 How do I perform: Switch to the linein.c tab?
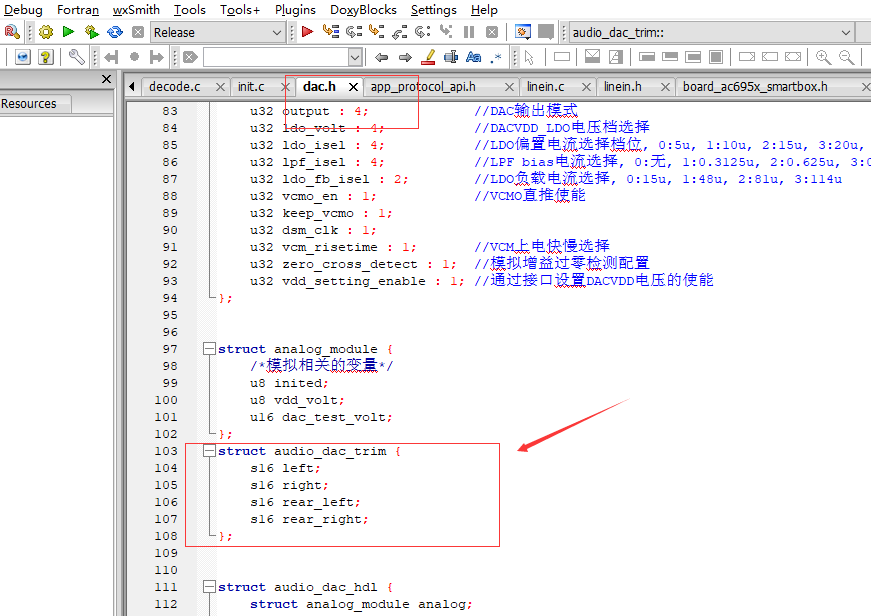pyautogui.click(x=545, y=87)
